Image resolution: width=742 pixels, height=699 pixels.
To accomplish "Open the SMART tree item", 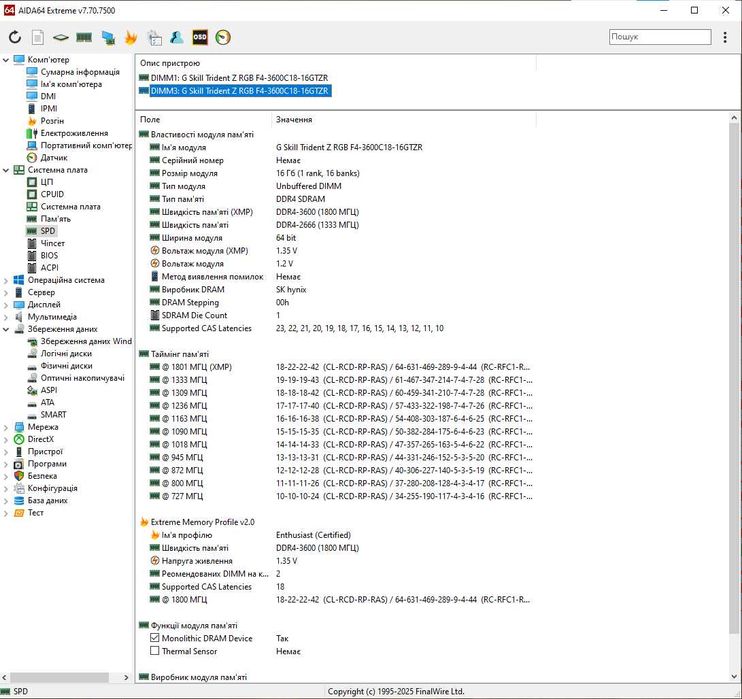I will (x=53, y=415).
